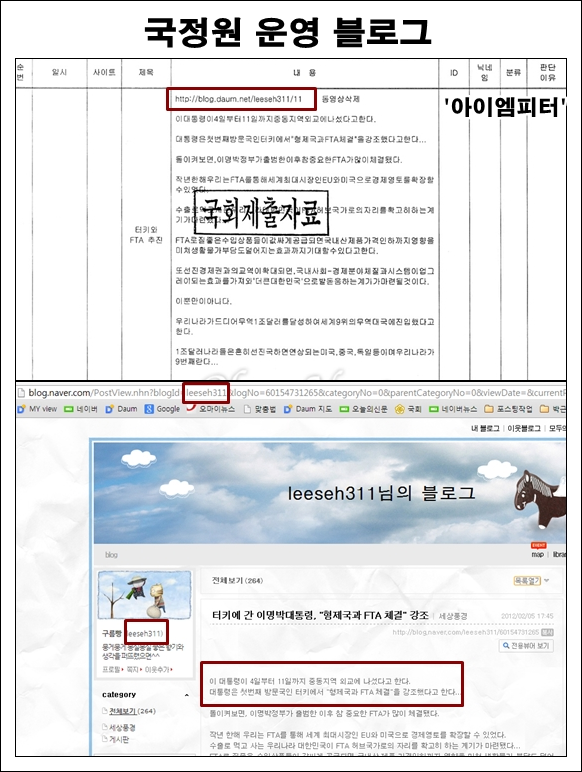Click the post date 2012/02/05 17:45
This screenshot has height=772, width=582.
(527, 616)
